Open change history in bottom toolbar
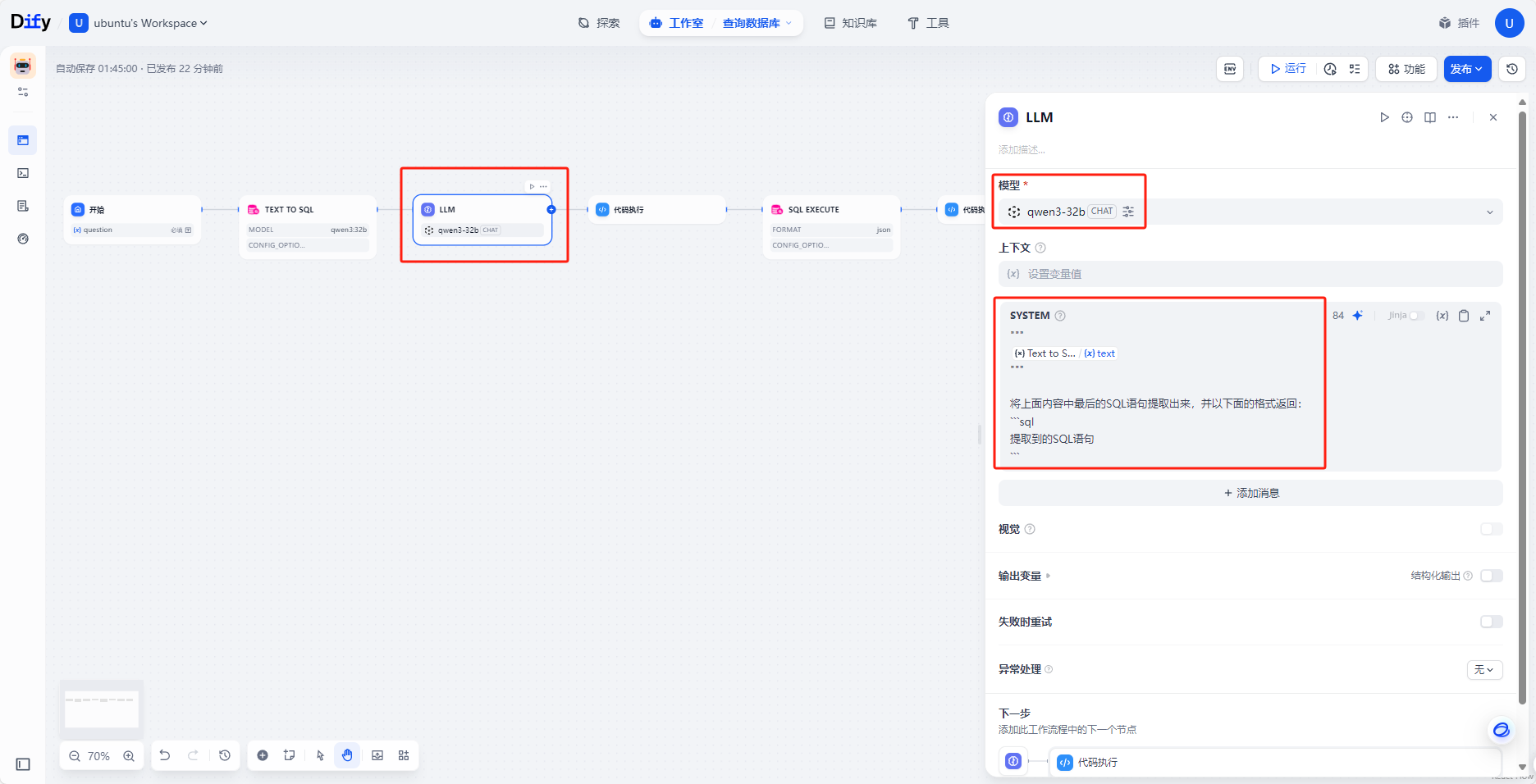 pyautogui.click(x=225, y=755)
